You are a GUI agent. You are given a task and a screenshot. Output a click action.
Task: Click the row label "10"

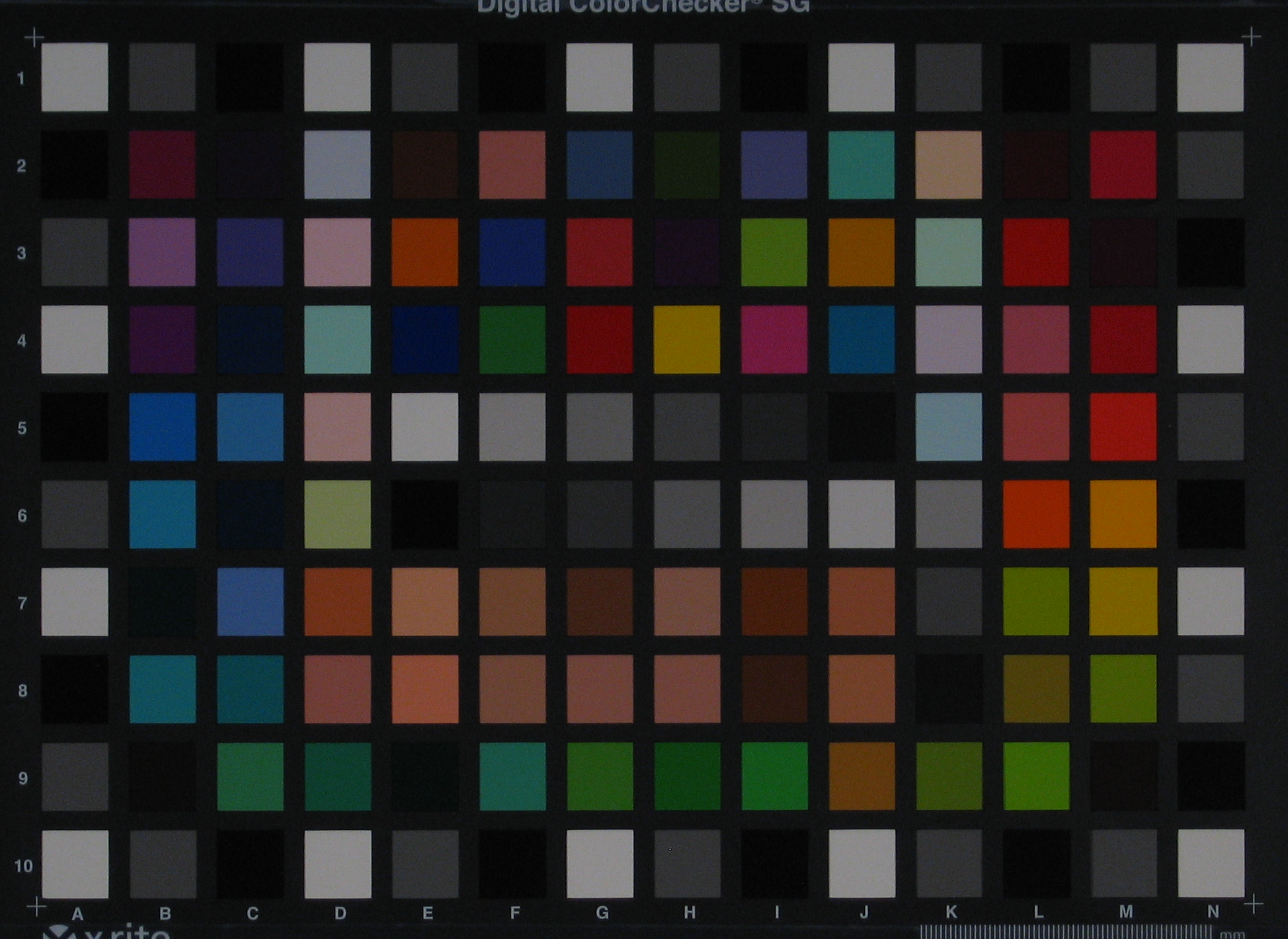coord(22,866)
